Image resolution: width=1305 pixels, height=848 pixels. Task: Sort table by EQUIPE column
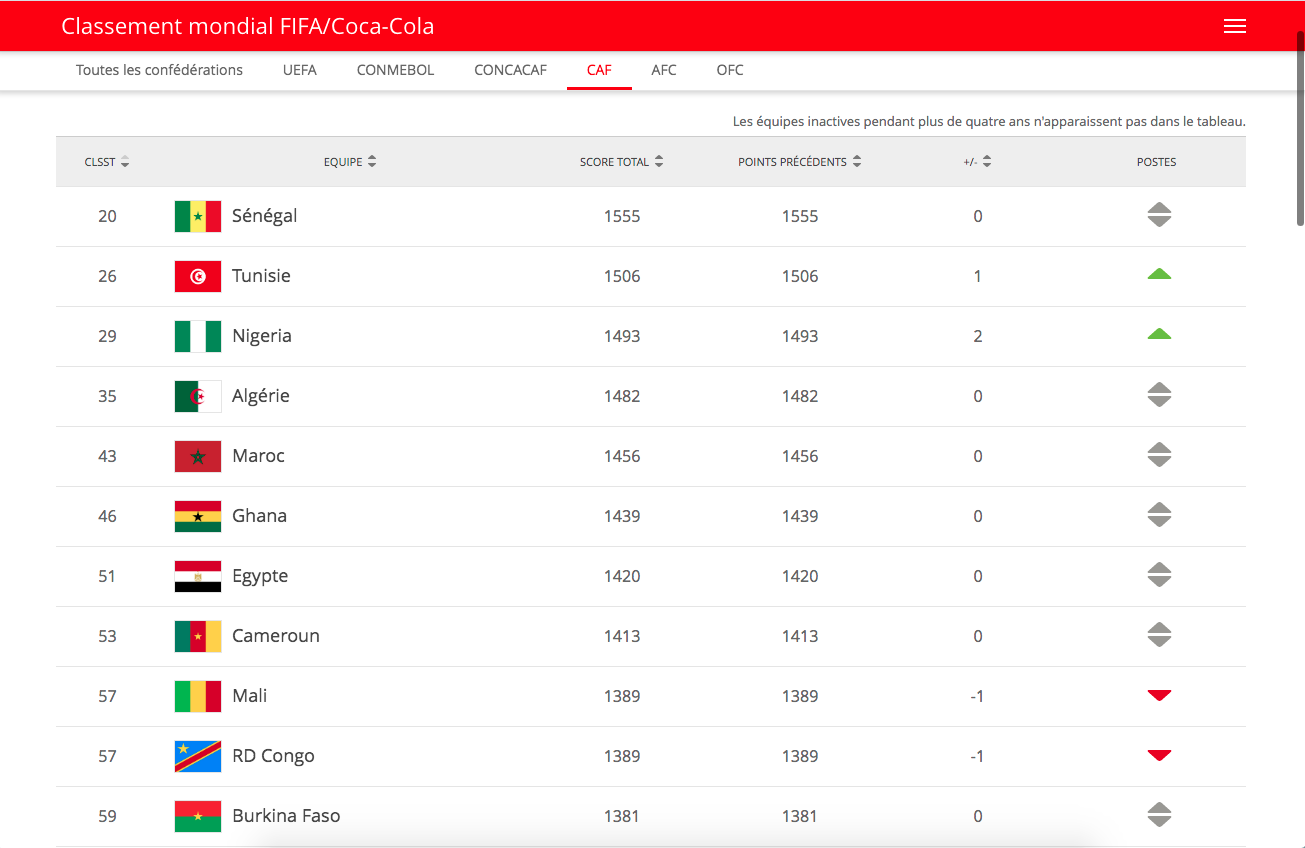point(350,162)
